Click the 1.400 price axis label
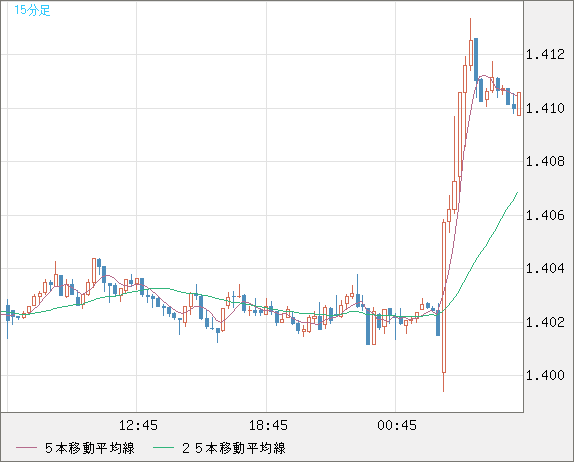 [545, 375]
